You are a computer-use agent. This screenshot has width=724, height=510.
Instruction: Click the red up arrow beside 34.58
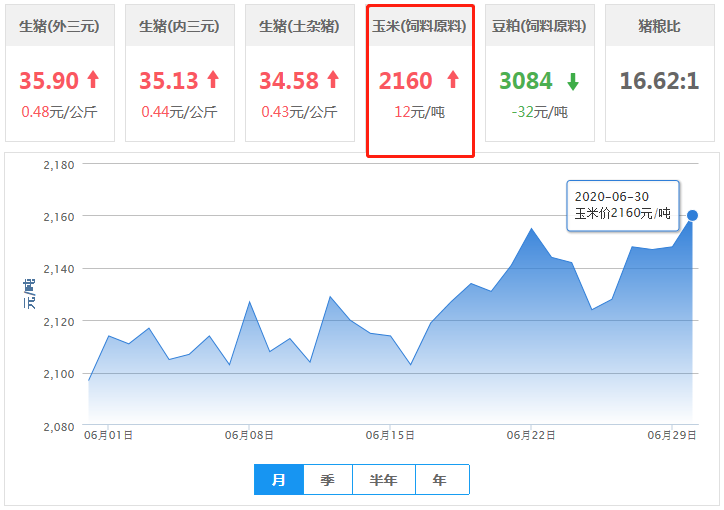click(x=333, y=80)
